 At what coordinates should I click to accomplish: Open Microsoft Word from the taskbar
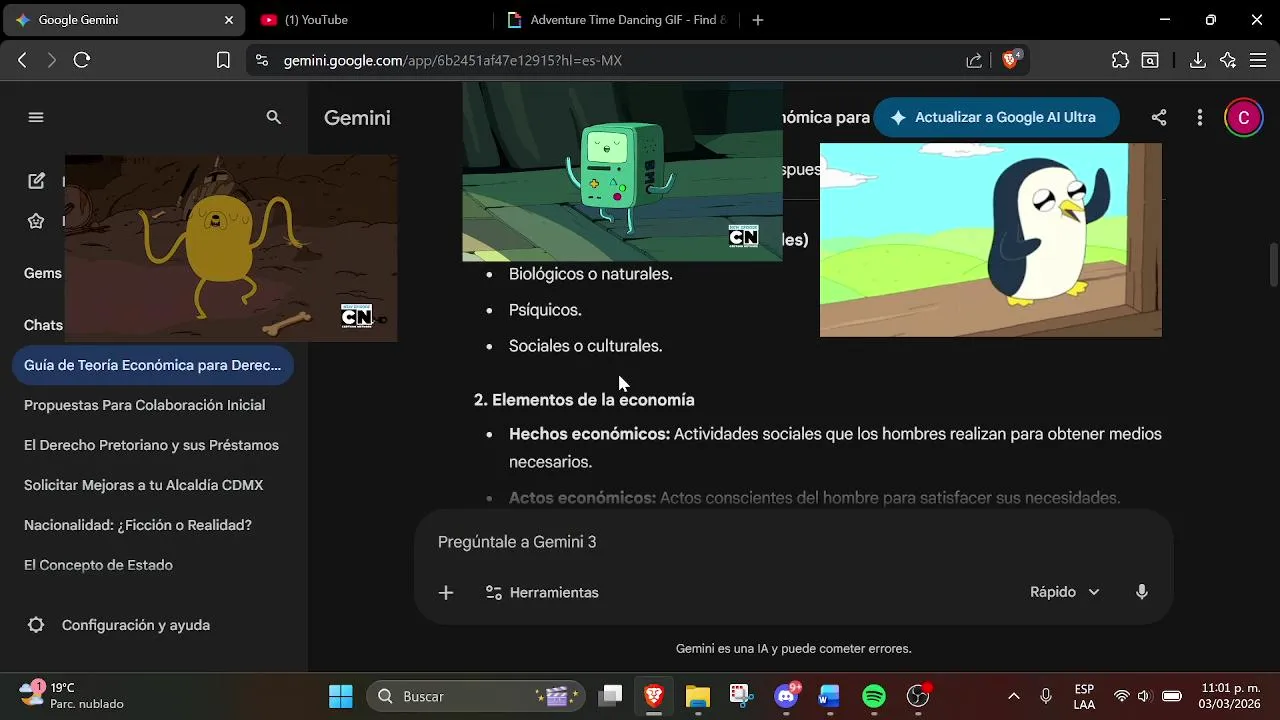click(829, 696)
